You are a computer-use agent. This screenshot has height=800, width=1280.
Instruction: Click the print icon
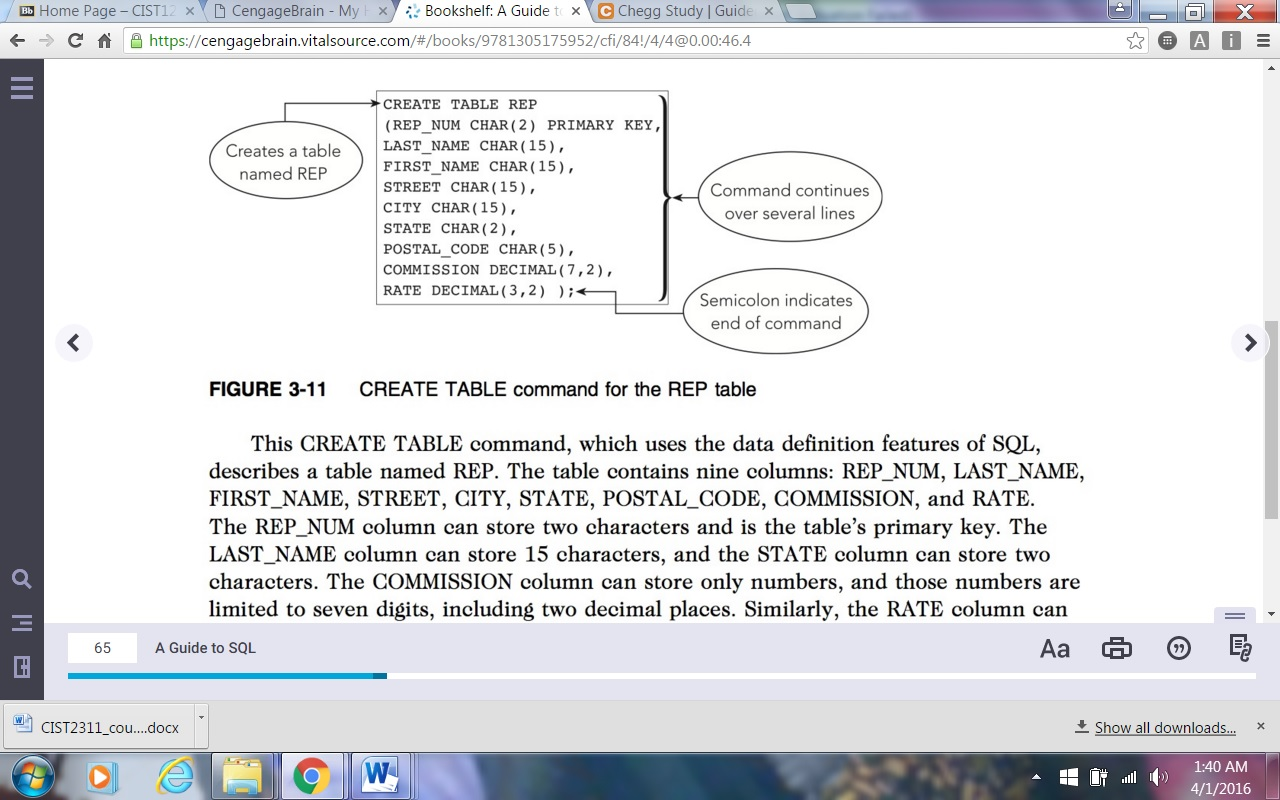point(1117,648)
